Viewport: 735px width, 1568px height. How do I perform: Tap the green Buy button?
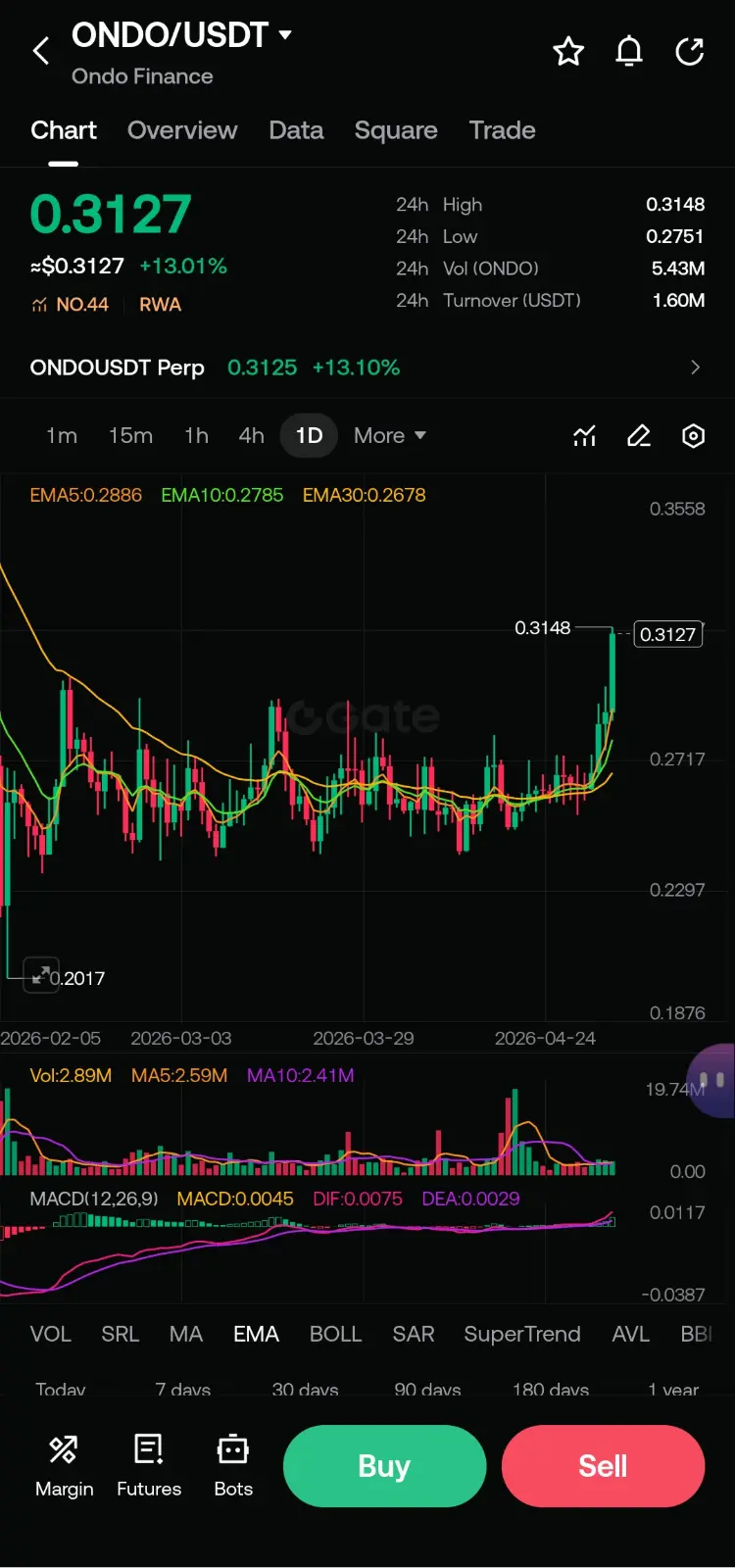pos(384,1466)
